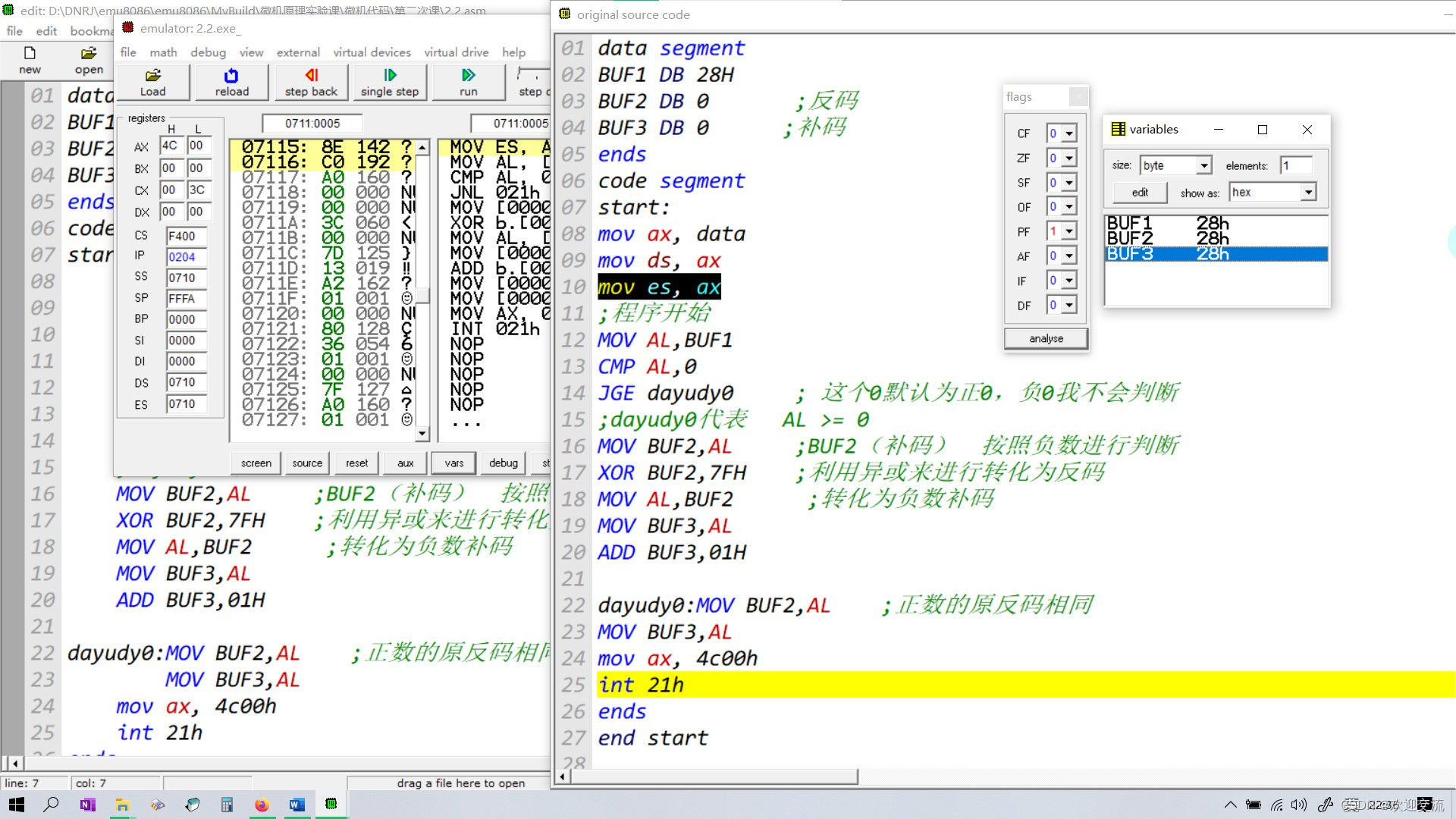1456x819 pixels.
Task: Select the screen tab in emulator
Action: pos(256,462)
